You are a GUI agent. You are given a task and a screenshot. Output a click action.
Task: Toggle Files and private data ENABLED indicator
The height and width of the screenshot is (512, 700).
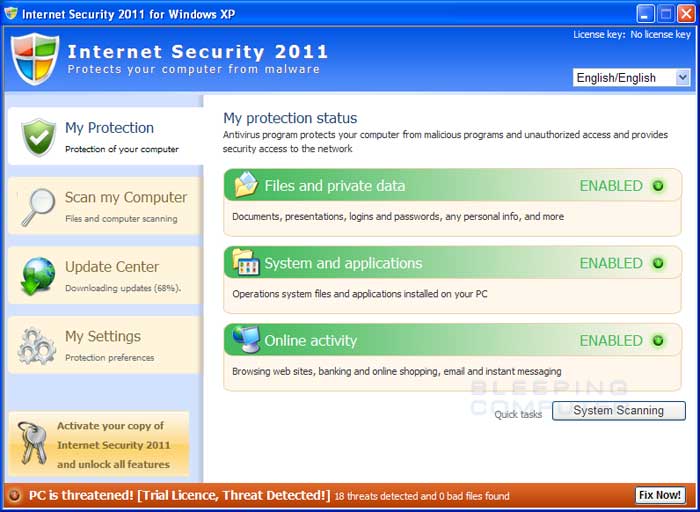[x=658, y=186]
